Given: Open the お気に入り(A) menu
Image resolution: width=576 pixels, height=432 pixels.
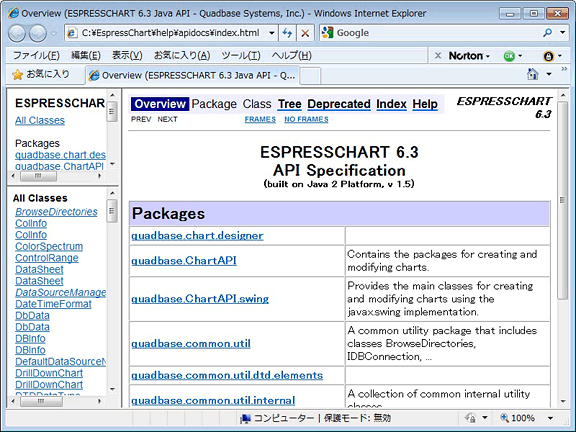Looking at the screenshot, I should pos(182,55).
